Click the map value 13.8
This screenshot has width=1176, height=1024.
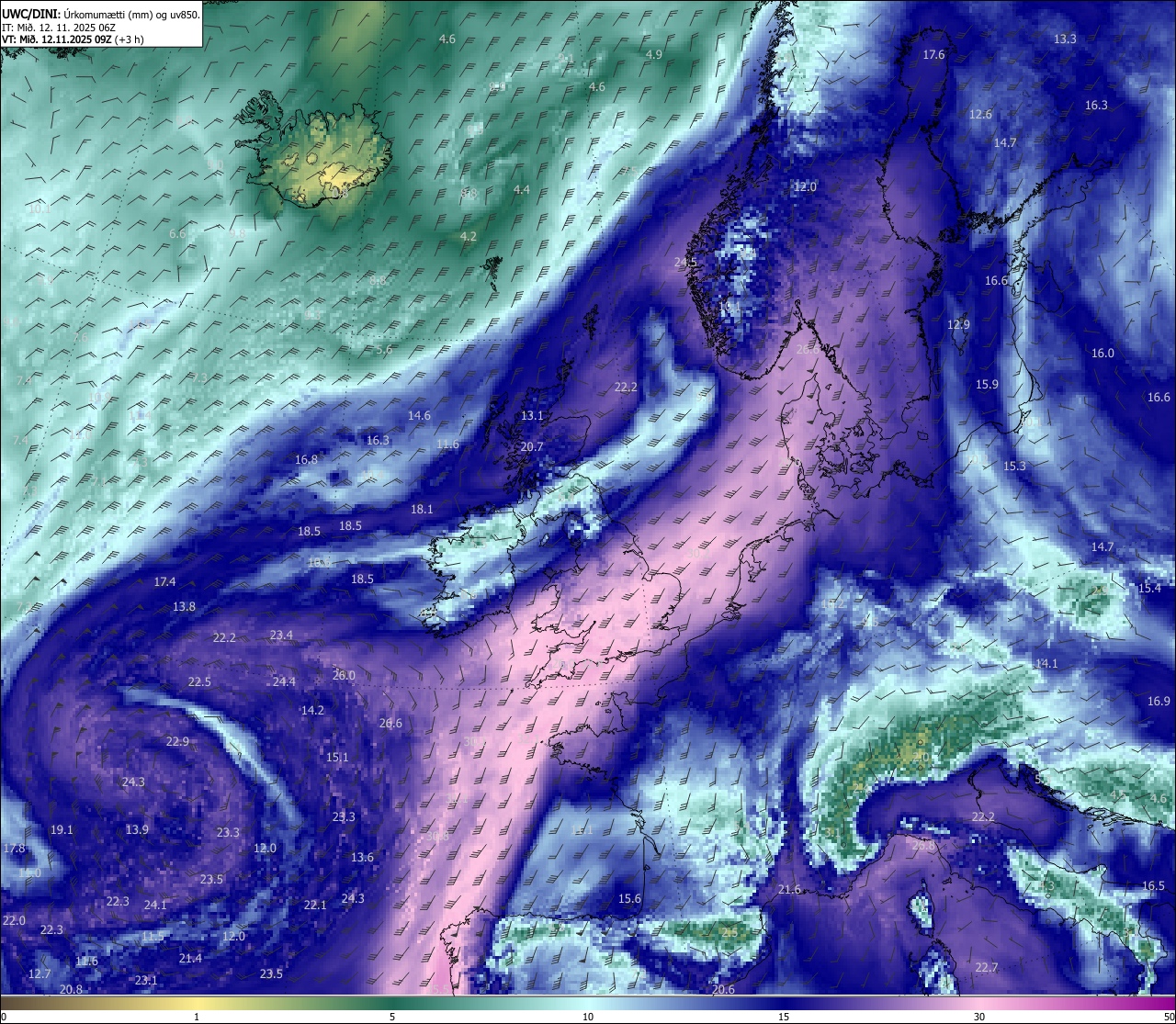pos(184,606)
